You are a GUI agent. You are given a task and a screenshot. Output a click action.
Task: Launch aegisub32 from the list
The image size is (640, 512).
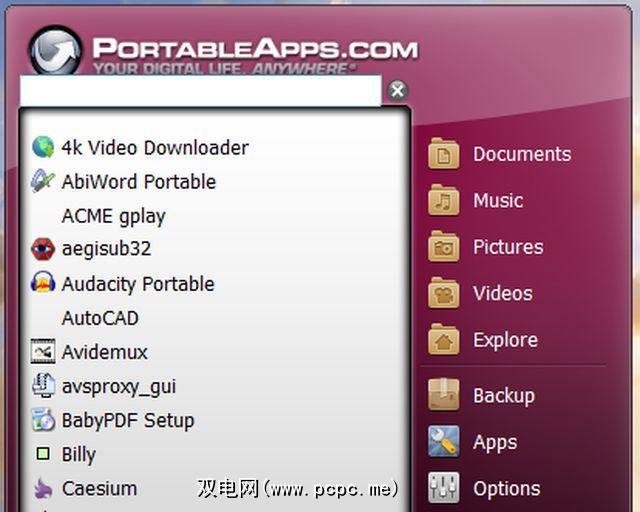106,249
